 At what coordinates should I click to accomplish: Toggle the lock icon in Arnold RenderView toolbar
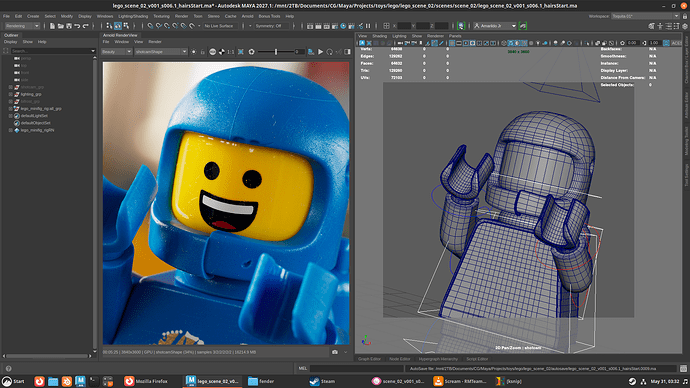203,52
